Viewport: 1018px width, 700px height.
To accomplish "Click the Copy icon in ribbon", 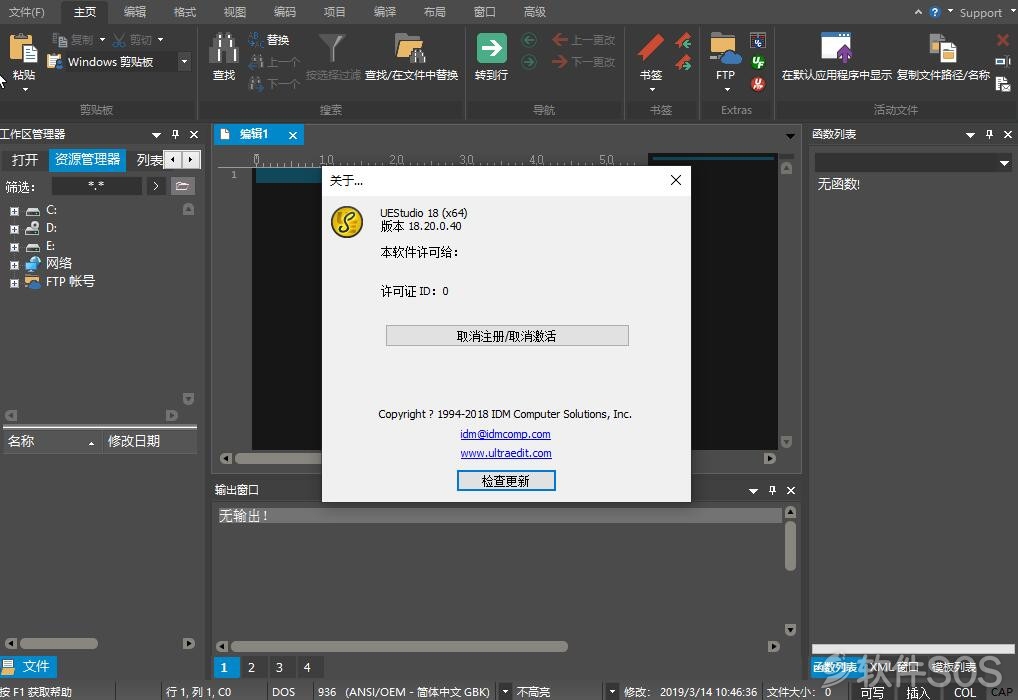I will click(60, 40).
